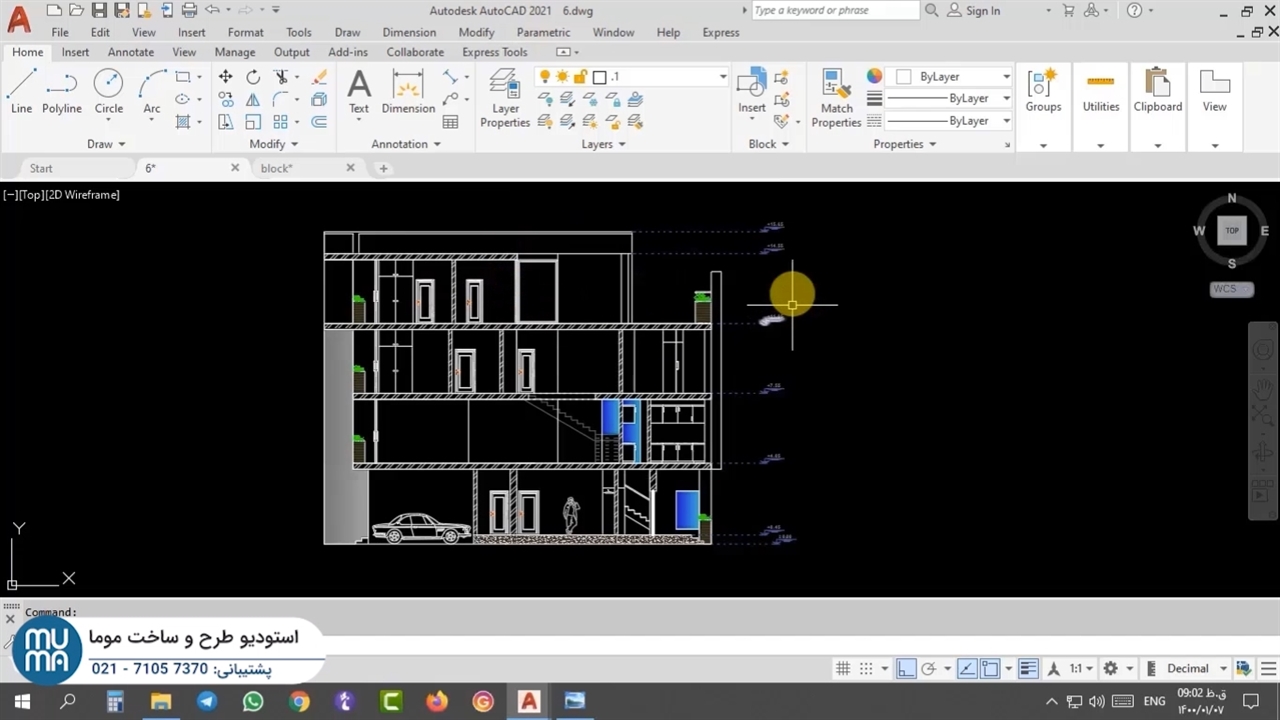Viewport: 1280px width, 720px height.
Task: Toggle Ortho mode in status bar
Action: click(x=906, y=669)
